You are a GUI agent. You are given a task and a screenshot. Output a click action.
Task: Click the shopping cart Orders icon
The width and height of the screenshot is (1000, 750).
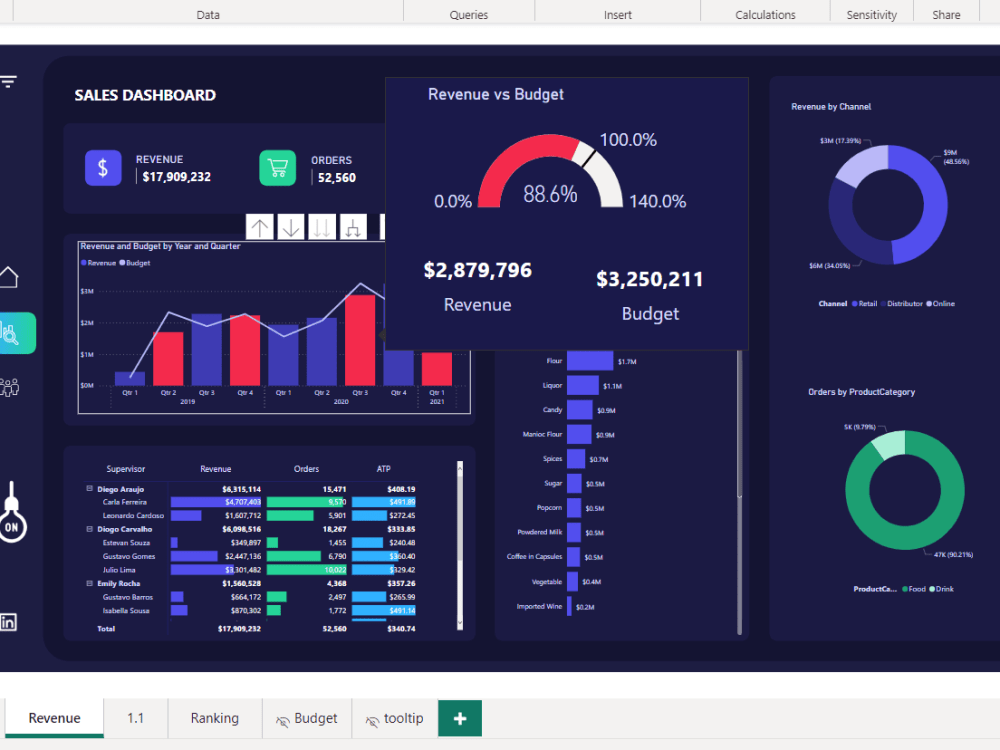tap(278, 168)
